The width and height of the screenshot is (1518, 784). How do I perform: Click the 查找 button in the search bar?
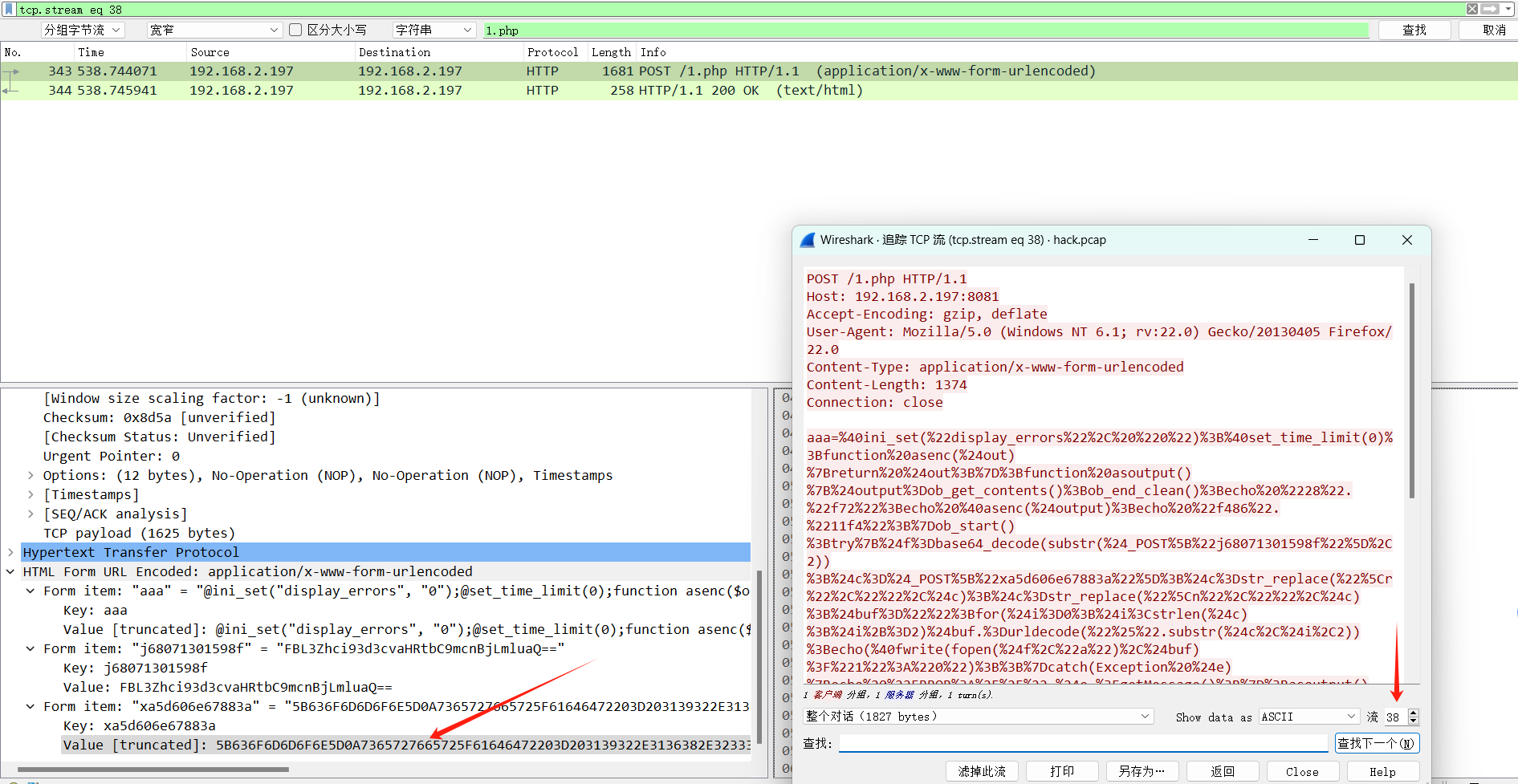tap(1414, 30)
